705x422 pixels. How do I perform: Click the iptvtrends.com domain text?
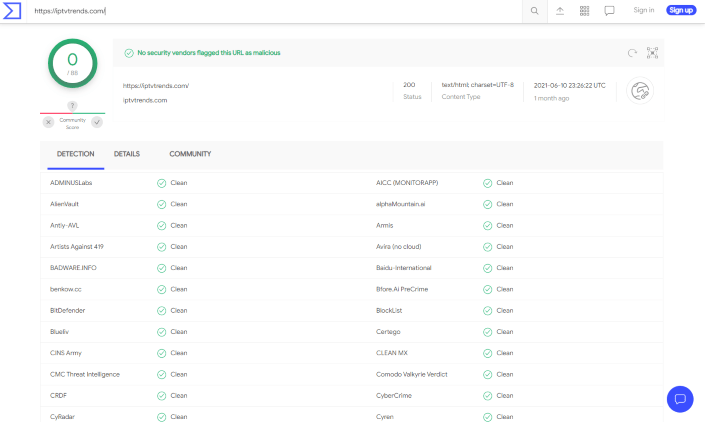[145, 100]
